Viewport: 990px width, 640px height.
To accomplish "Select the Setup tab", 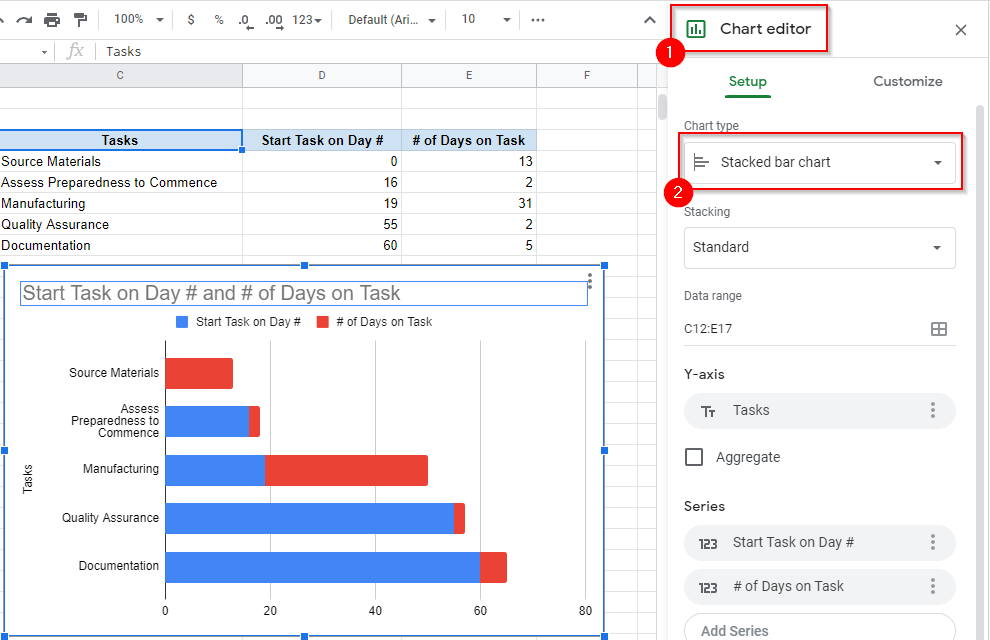I will pyautogui.click(x=747, y=82).
